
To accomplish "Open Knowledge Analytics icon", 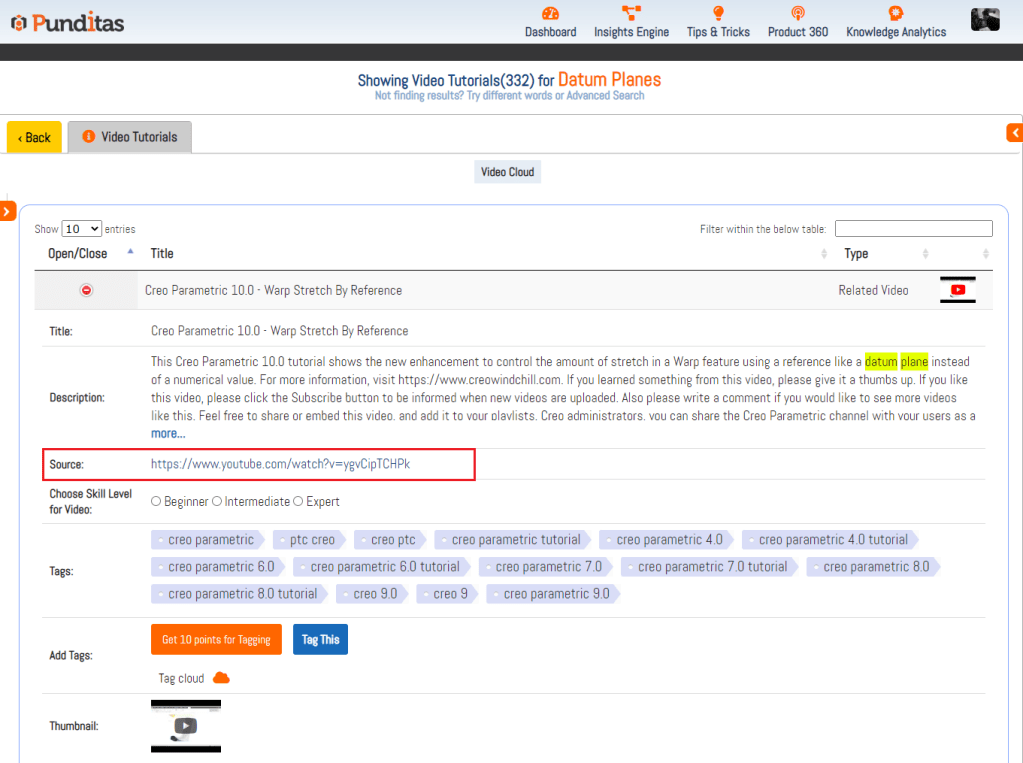I will [895, 13].
